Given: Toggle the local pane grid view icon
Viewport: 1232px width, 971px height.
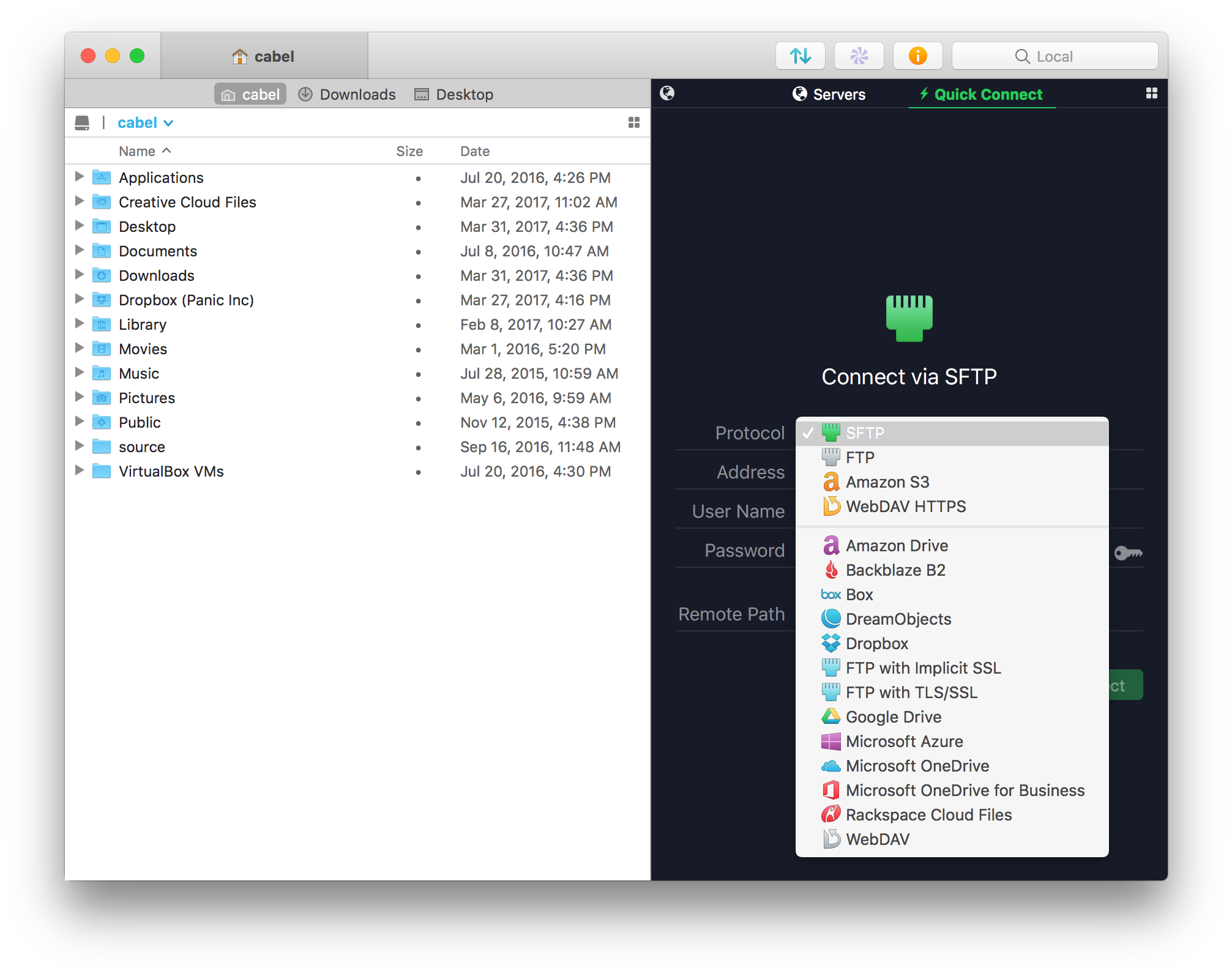Looking at the screenshot, I should [x=634, y=122].
